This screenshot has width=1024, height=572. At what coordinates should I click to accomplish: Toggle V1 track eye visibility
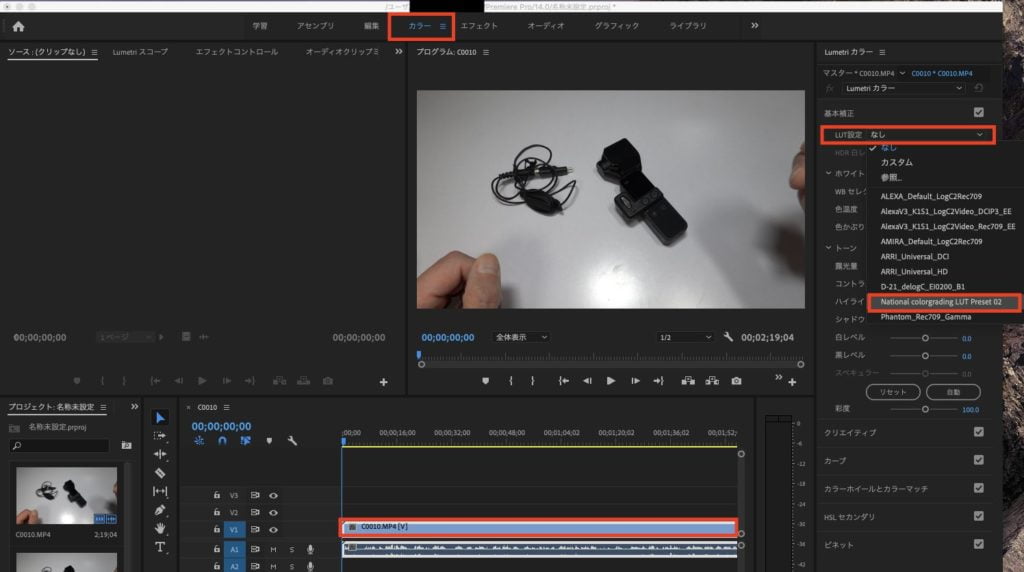(x=273, y=530)
